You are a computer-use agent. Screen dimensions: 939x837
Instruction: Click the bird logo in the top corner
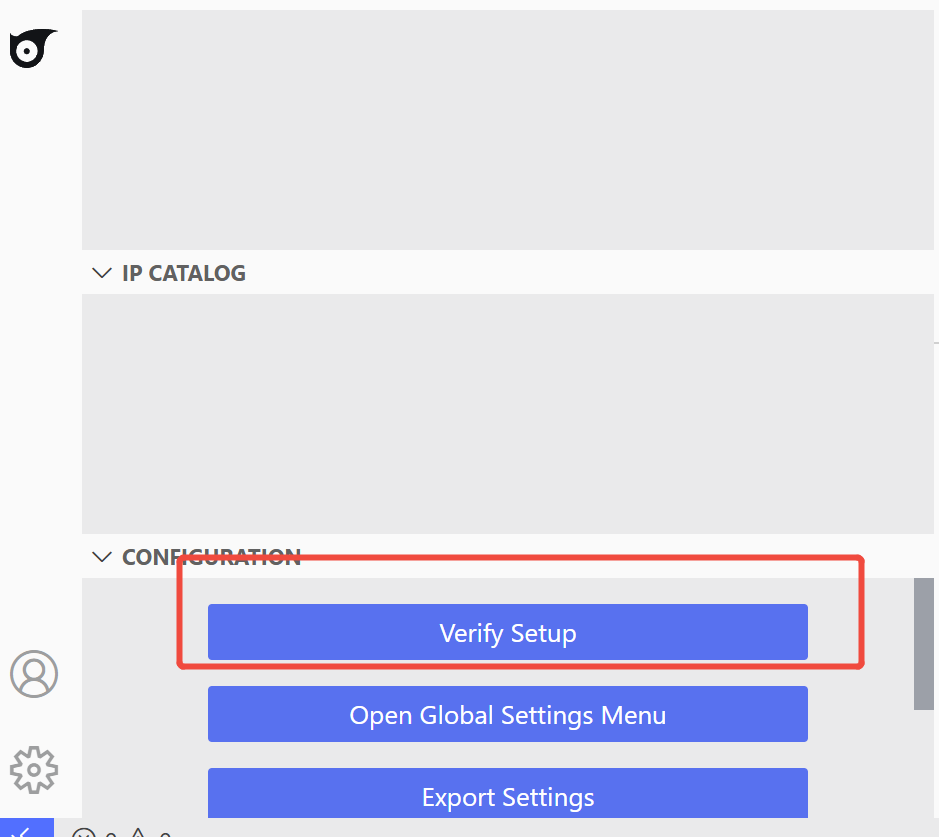32,48
